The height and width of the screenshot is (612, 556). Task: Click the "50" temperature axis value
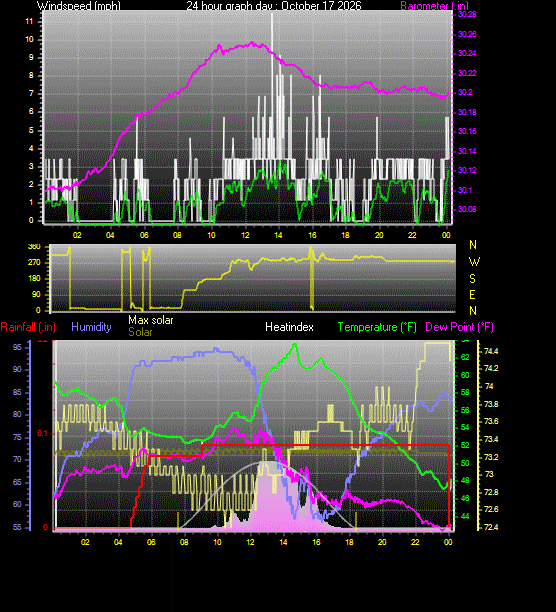[x=465, y=464]
